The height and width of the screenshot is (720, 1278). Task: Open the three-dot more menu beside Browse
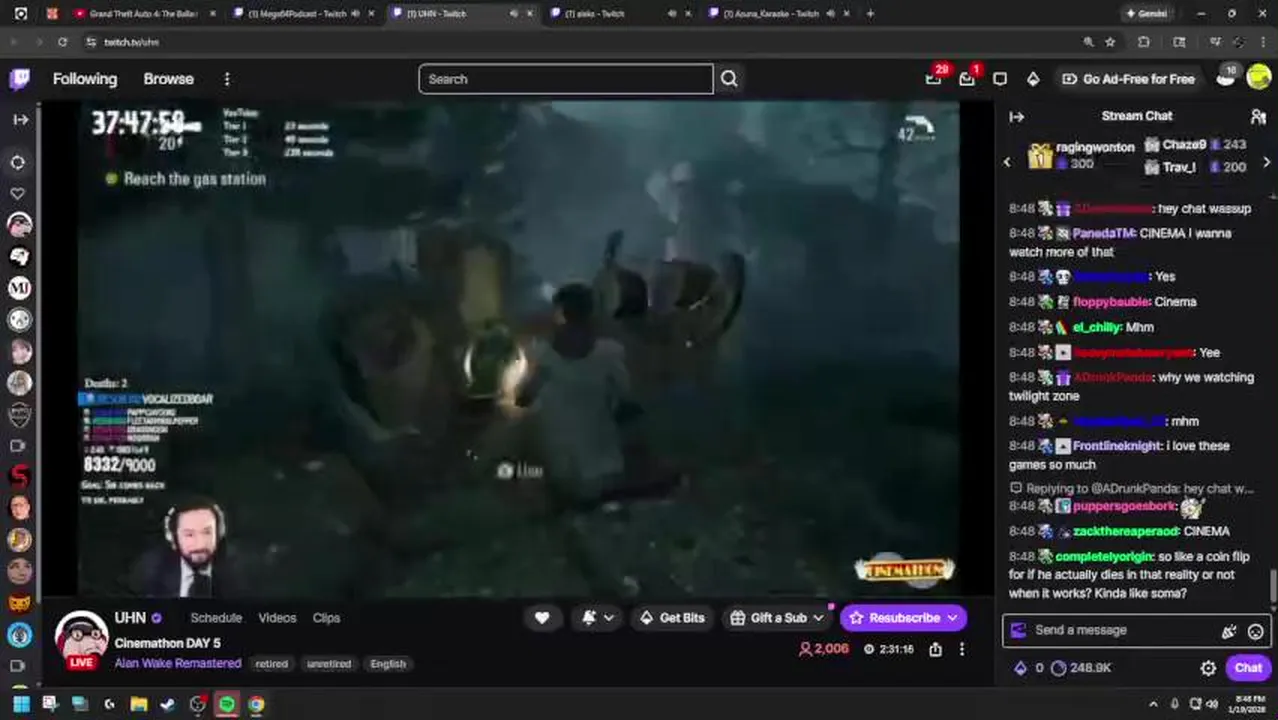[x=227, y=79]
